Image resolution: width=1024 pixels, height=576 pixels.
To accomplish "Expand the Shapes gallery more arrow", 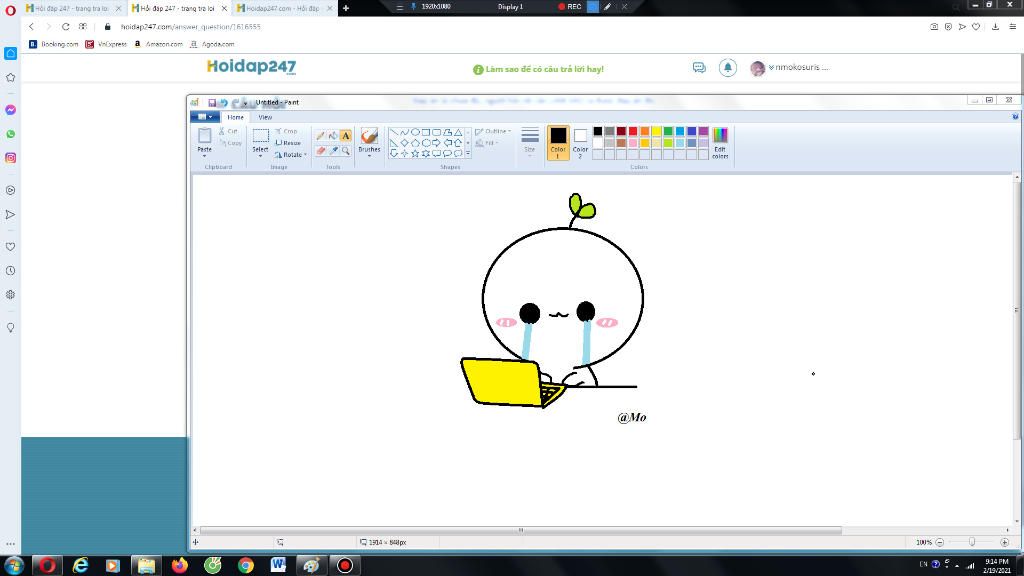I will click(468, 154).
